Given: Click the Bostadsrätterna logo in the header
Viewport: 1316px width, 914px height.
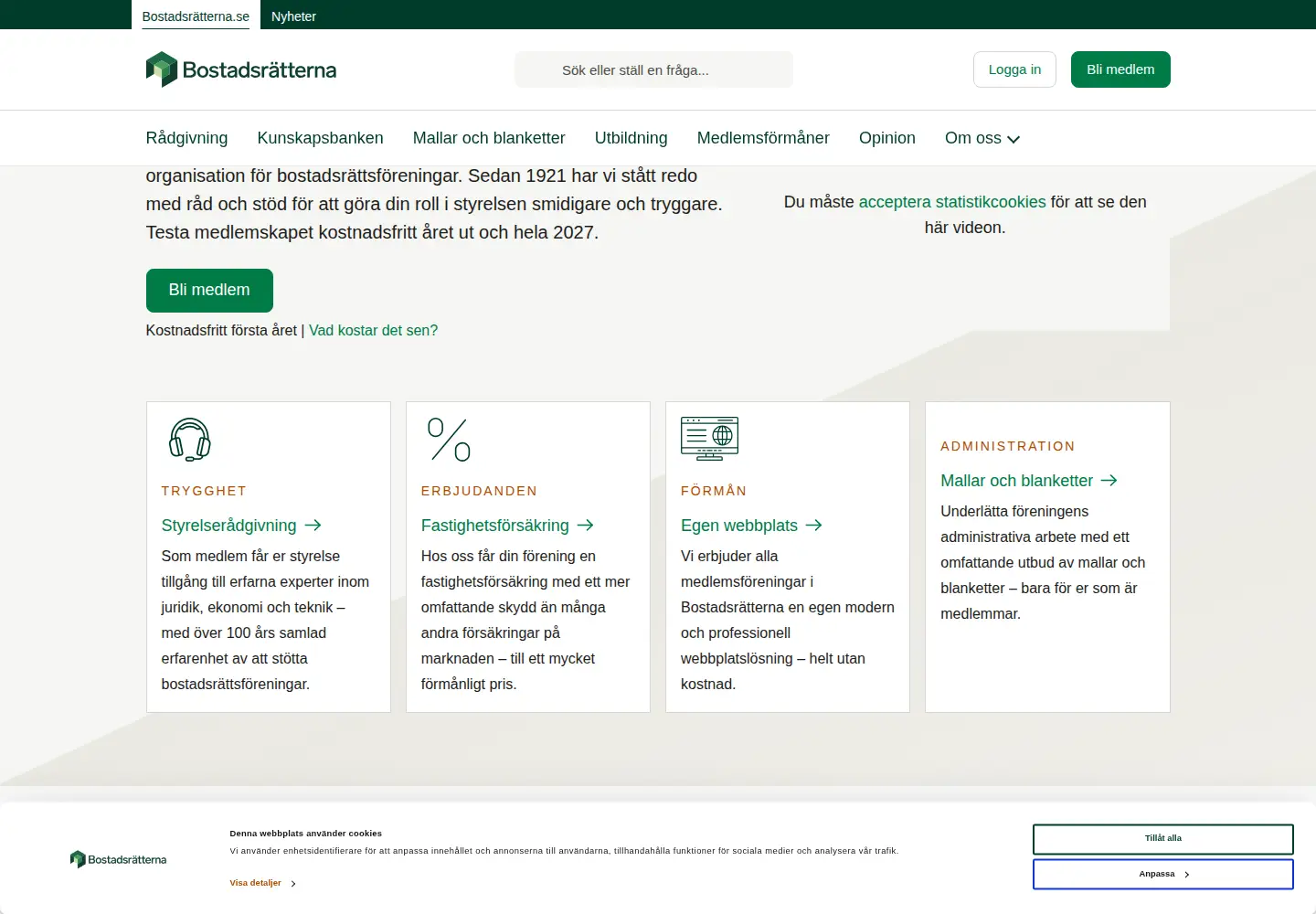Looking at the screenshot, I should [241, 69].
